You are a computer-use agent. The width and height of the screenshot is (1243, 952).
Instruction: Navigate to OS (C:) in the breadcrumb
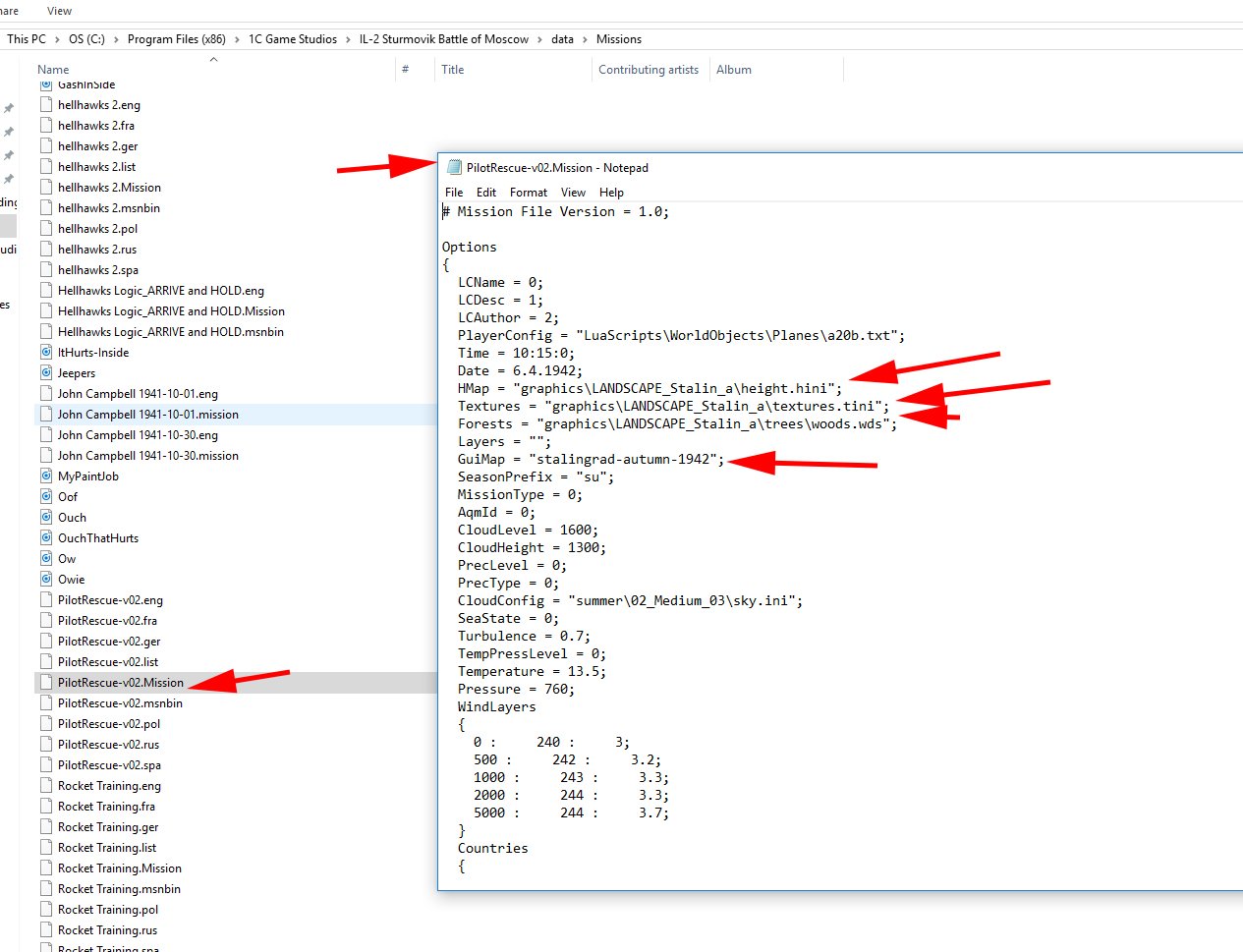click(x=86, y=39)
